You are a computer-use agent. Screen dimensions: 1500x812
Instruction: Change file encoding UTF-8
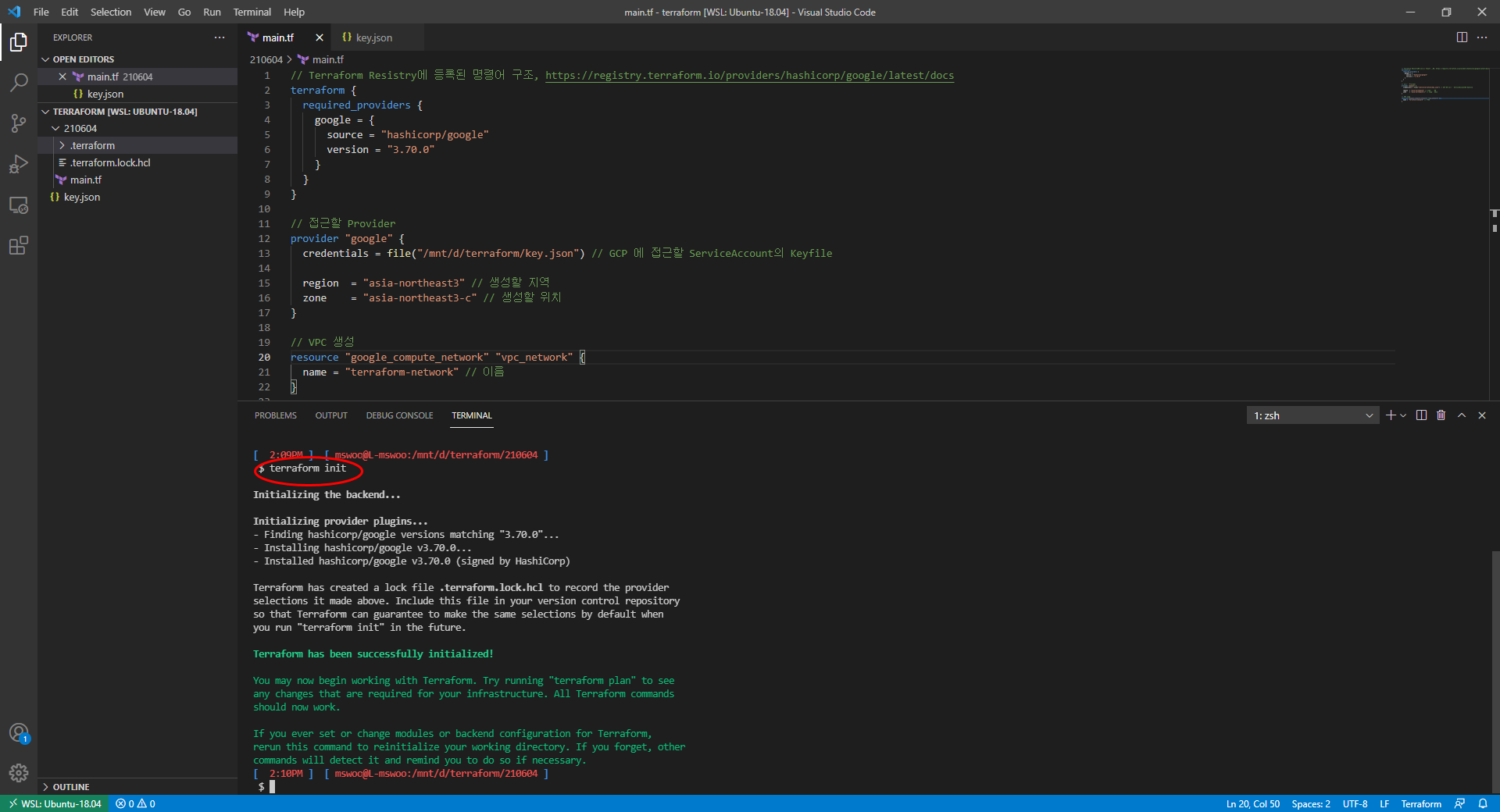pos(1355,803)
